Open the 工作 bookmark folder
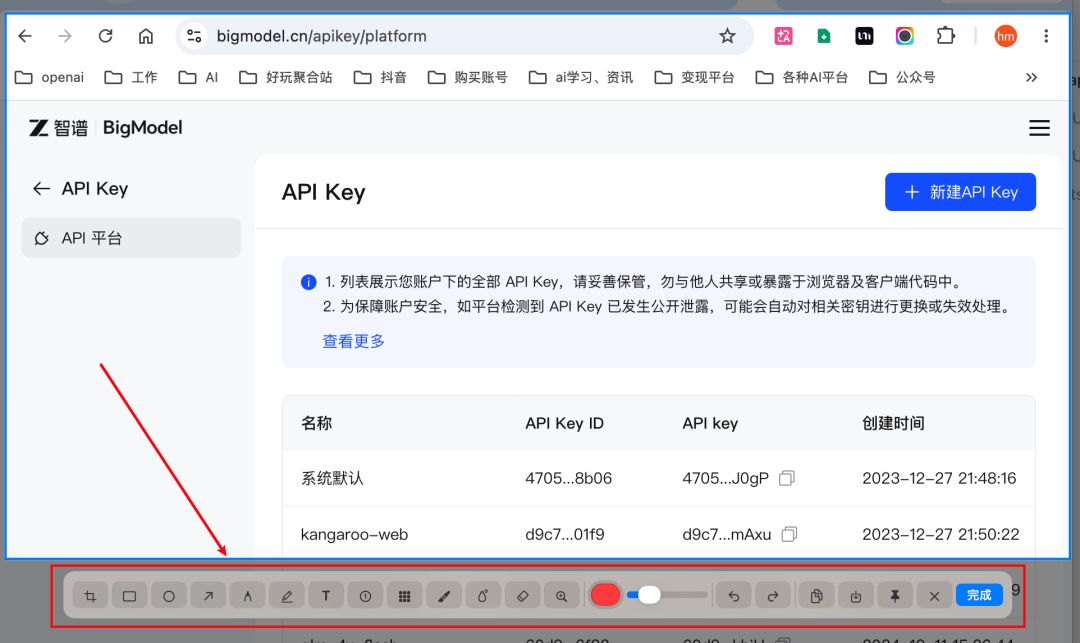Viewport: 1080px width, 643px height. click(131, 77)
